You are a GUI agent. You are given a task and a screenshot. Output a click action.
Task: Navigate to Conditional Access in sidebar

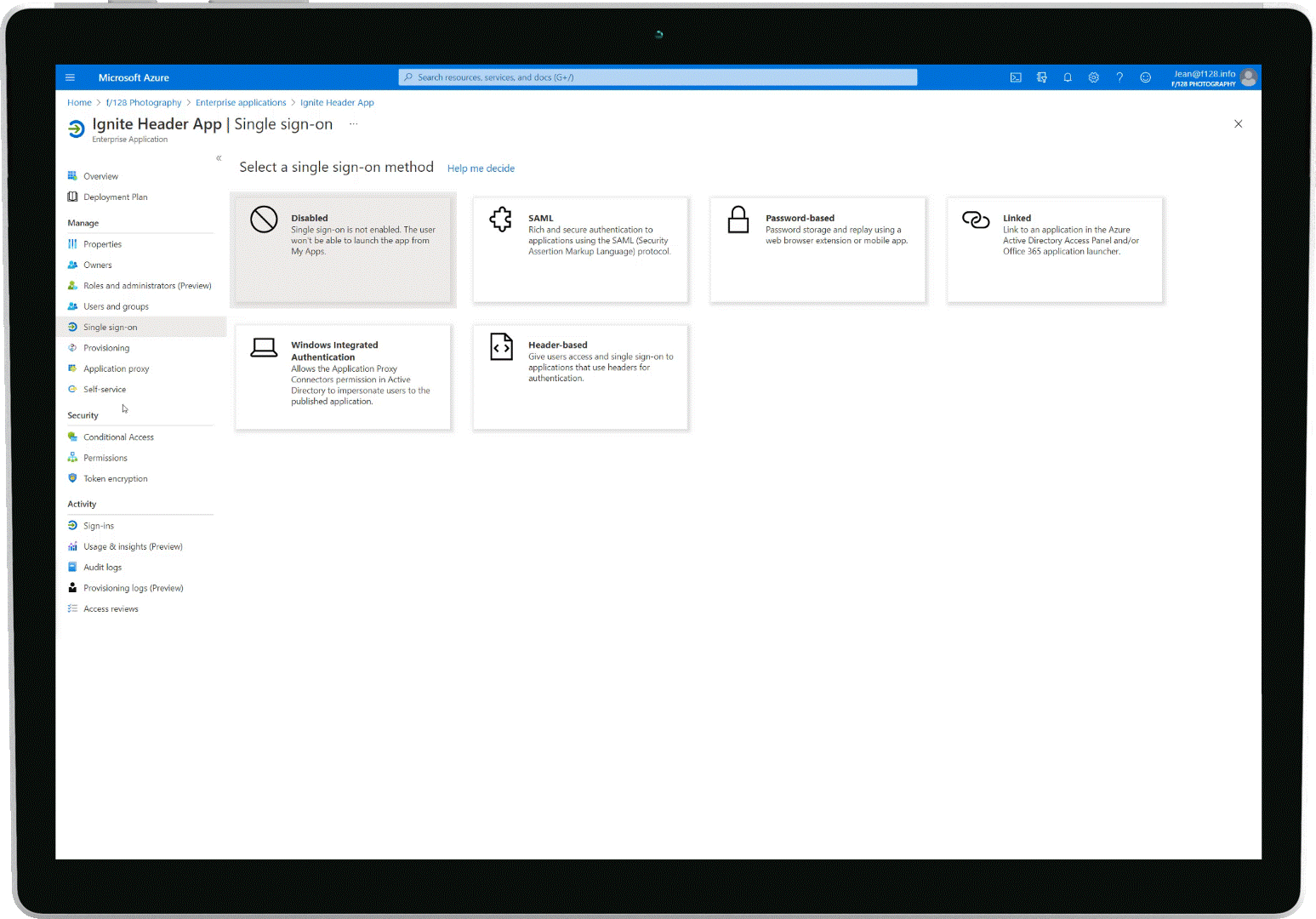tap(118, 437)
